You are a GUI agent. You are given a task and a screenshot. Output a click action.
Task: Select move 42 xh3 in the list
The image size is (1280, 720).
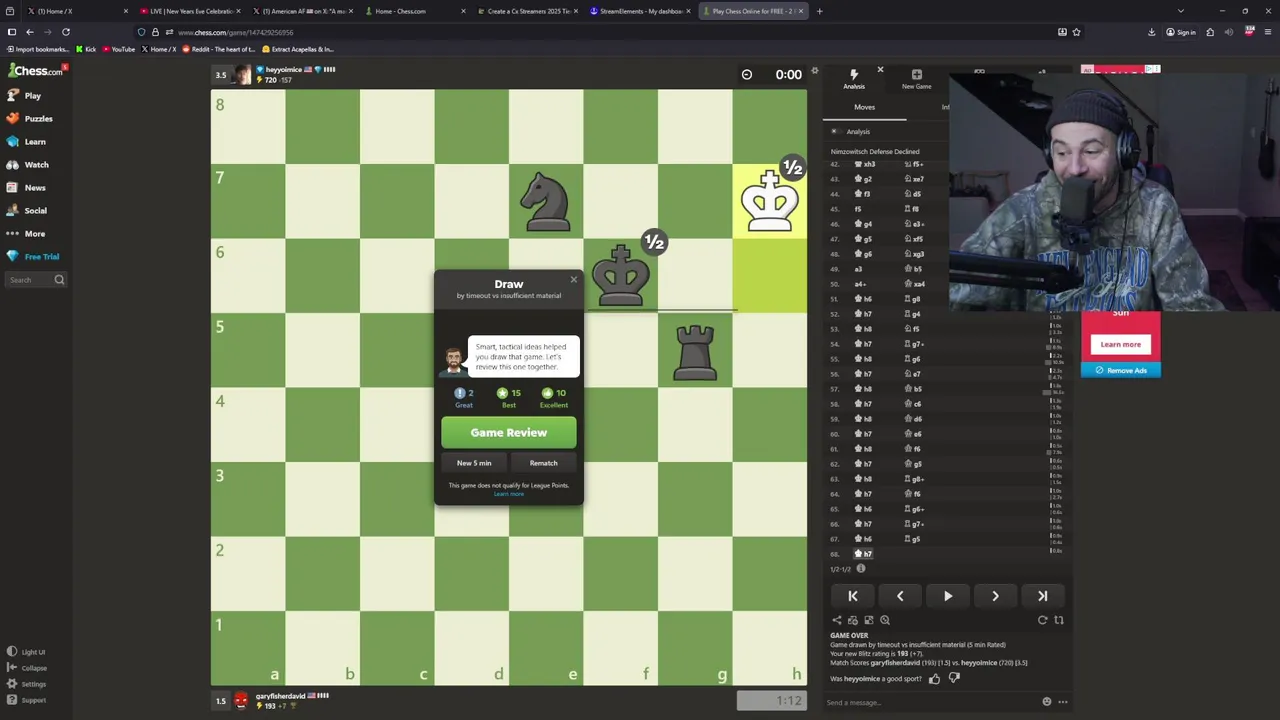[865, 164]
